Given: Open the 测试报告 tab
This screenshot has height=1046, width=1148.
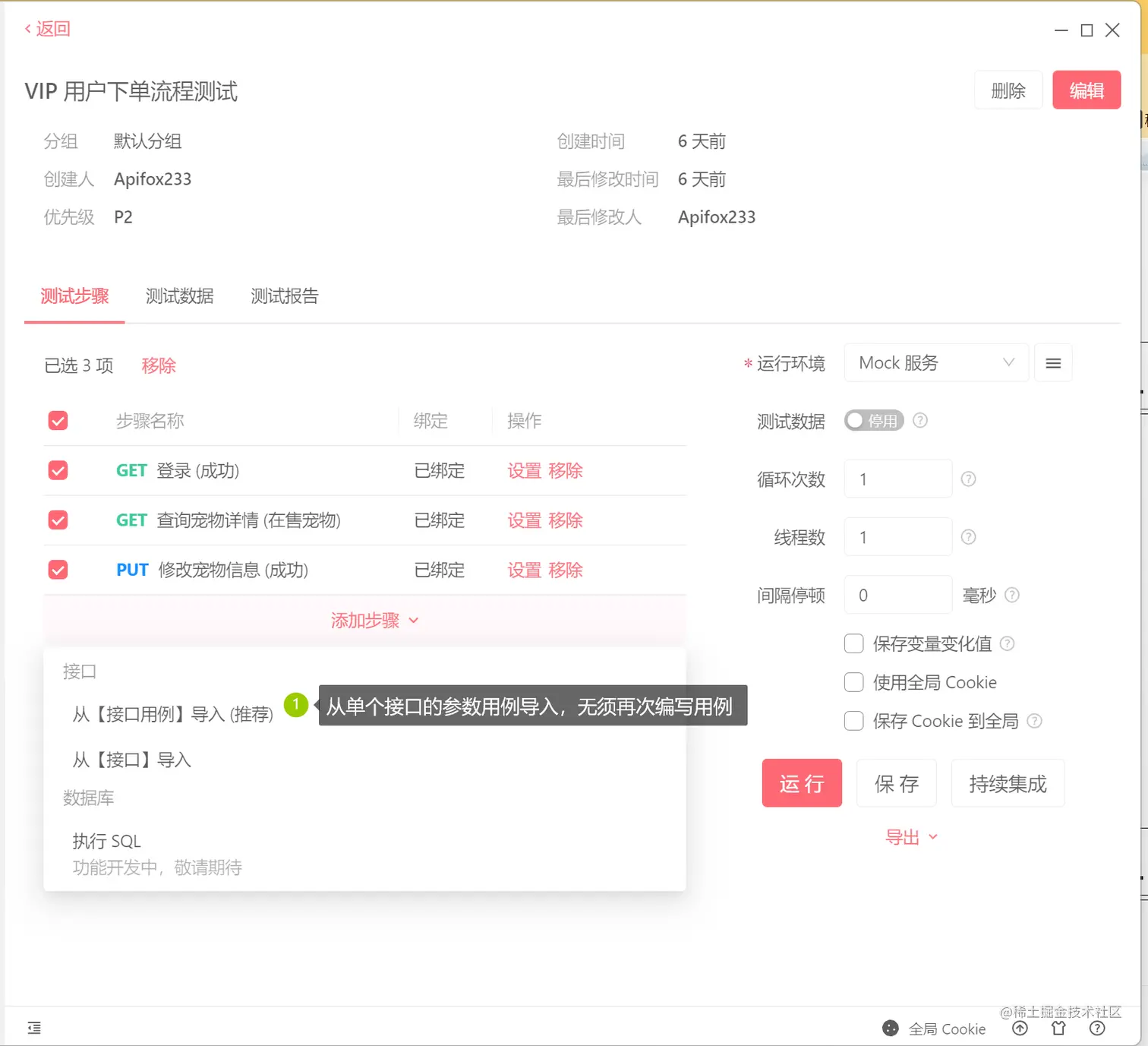Looking at the screenshot, I should [285, 296].
